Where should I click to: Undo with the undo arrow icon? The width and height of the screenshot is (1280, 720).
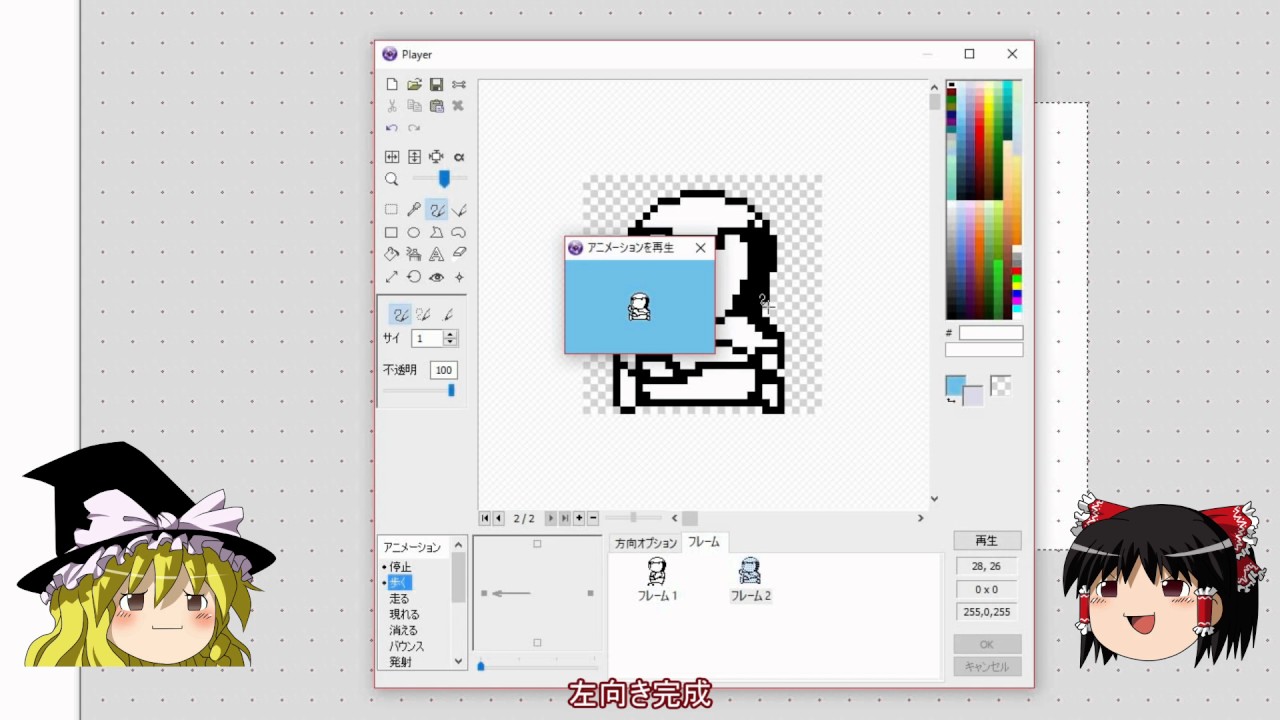[392, 128]
